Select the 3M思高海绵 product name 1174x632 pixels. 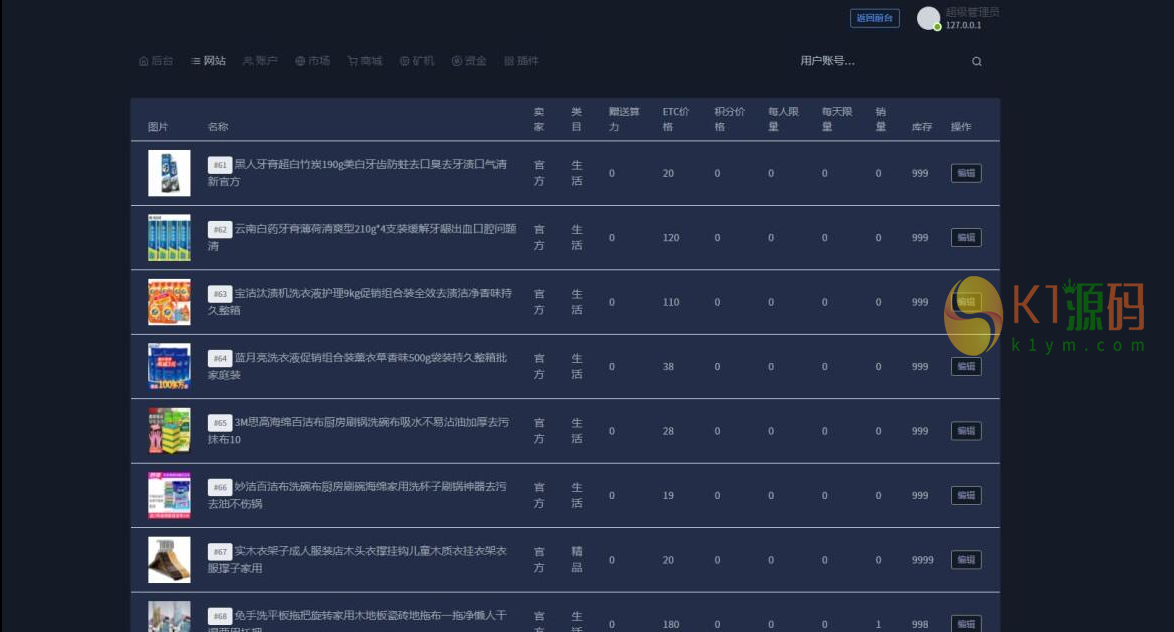(359, 430)
